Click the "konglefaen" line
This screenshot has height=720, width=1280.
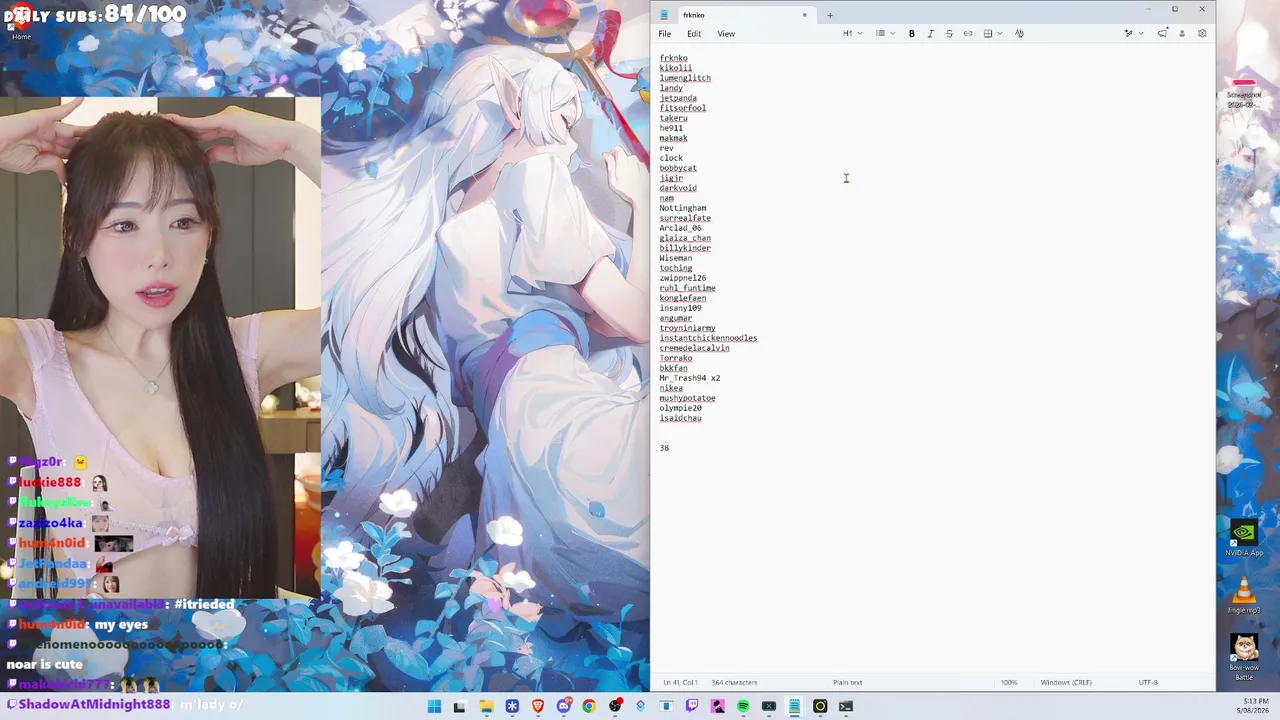tap(683, 298)
